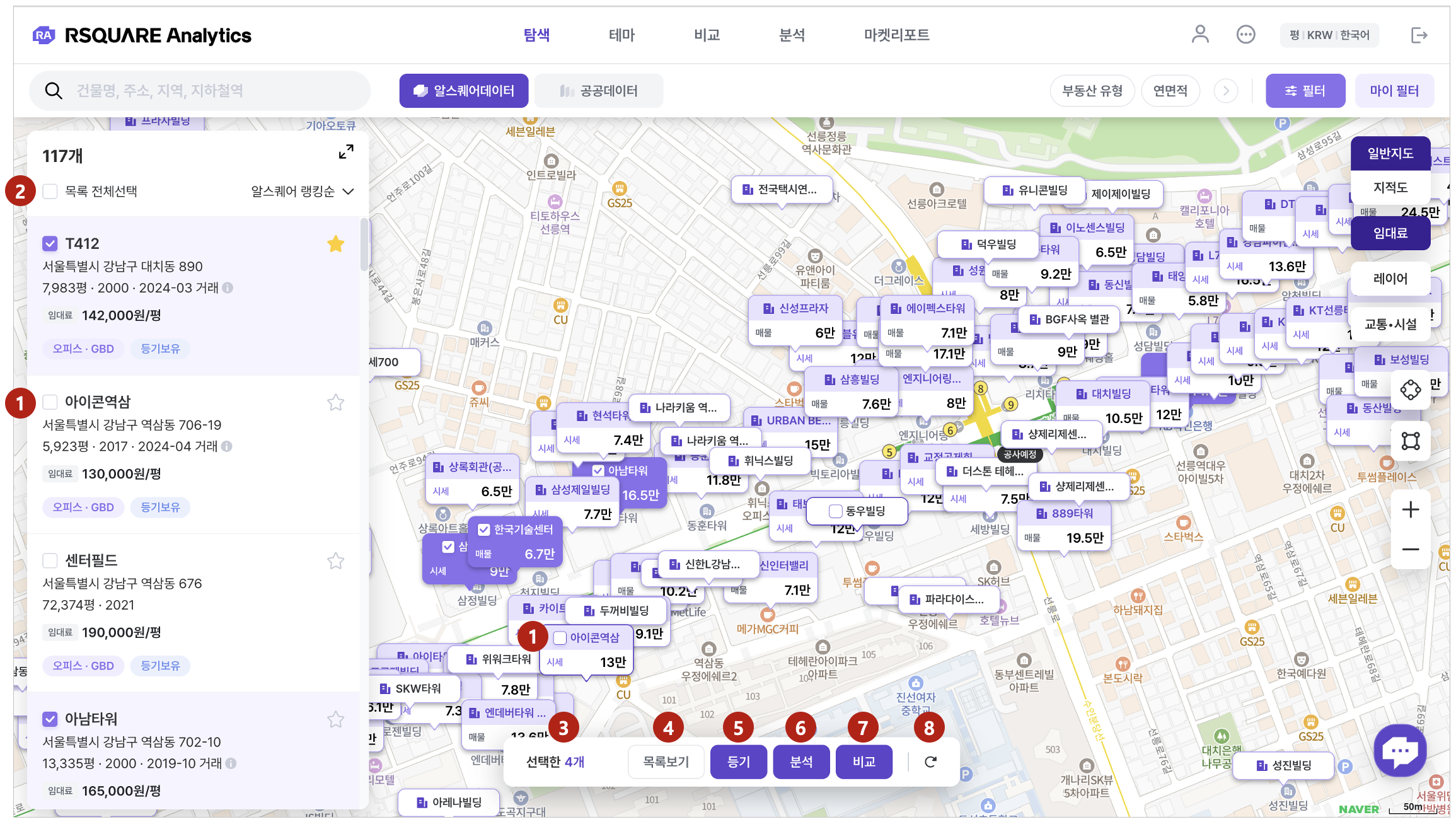
Task: Expand the building list panel fullscreen
Action: coord(346,152)
